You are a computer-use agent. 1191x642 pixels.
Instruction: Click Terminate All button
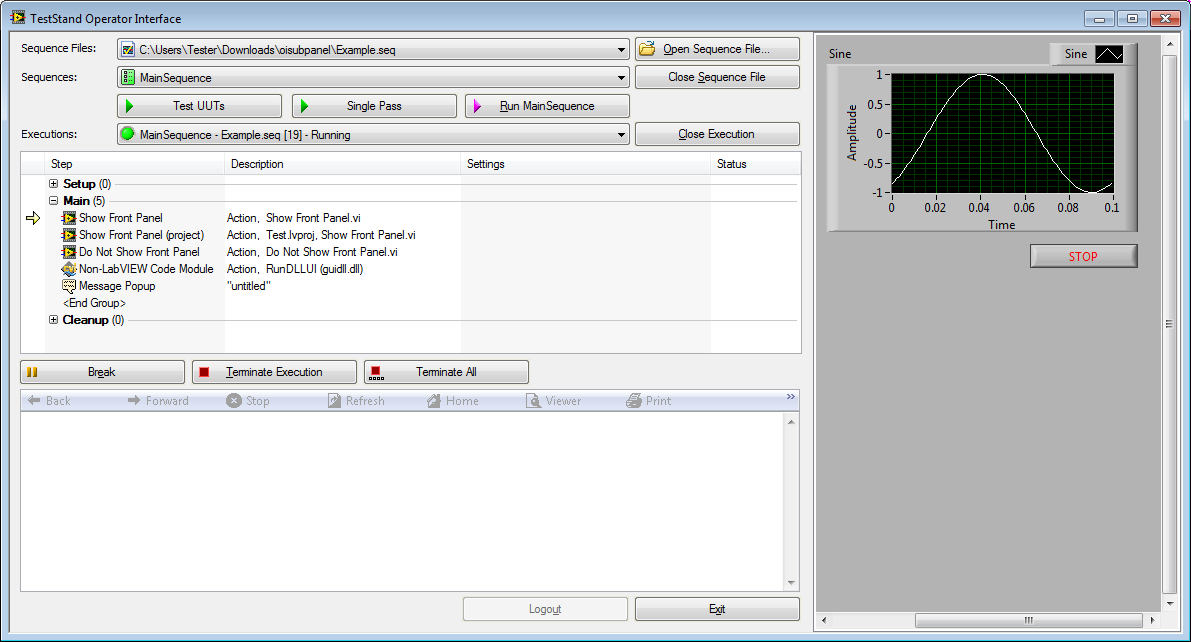(446, 372)
